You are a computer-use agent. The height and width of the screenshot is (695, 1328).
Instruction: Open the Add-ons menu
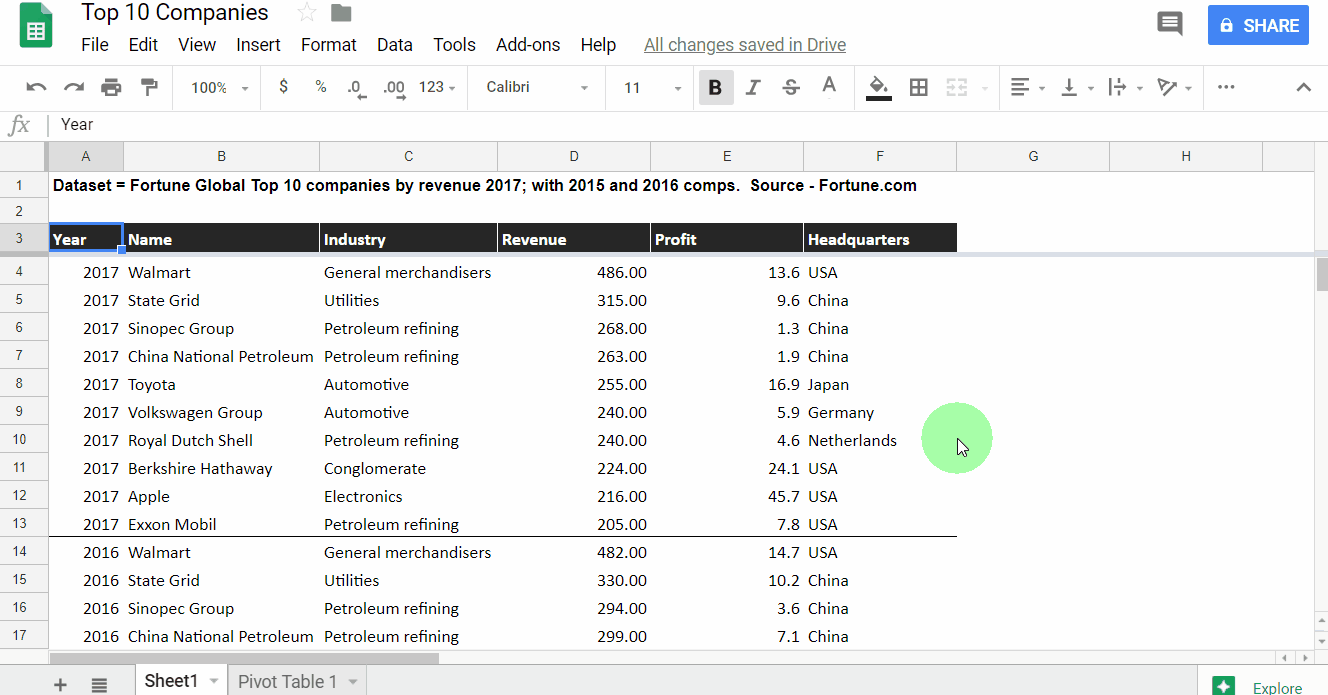(x=528, y=45)
